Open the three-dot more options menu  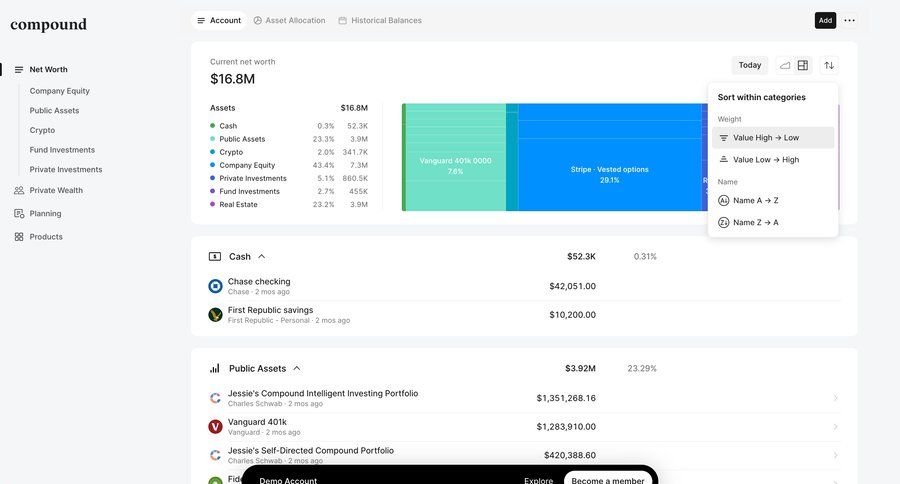coord(849,20)
